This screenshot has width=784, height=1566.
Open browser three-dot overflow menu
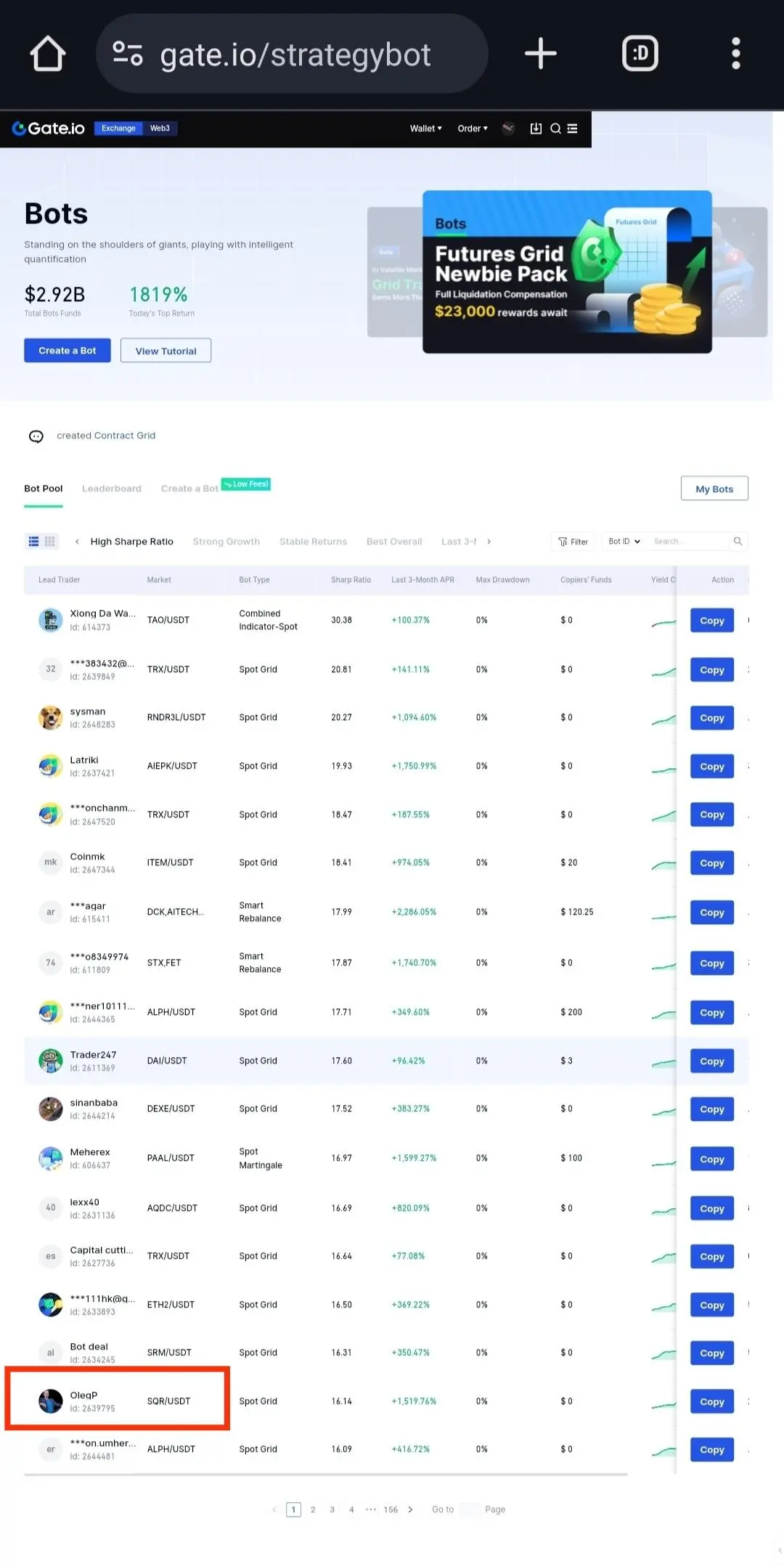point(736,54)
